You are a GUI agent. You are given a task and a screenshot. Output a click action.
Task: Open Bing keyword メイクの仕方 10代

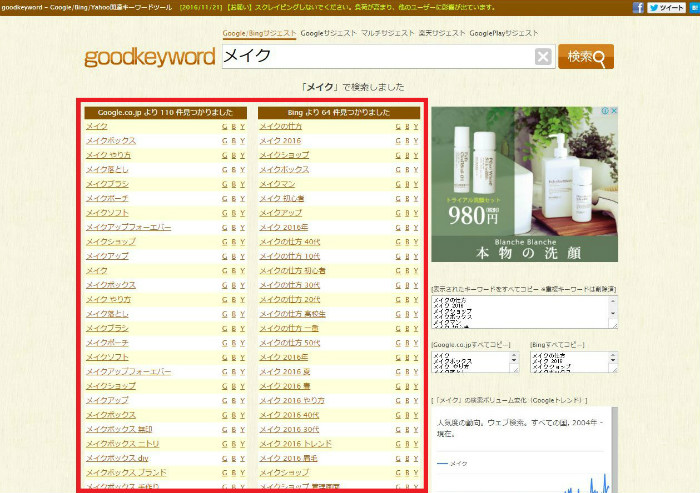[x=290, y=256]
